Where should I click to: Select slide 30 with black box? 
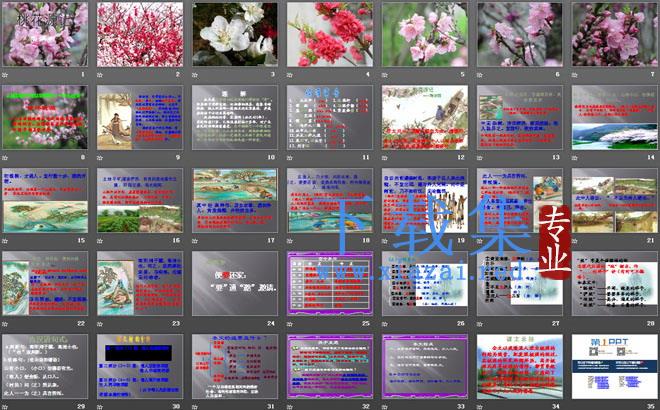140,366
